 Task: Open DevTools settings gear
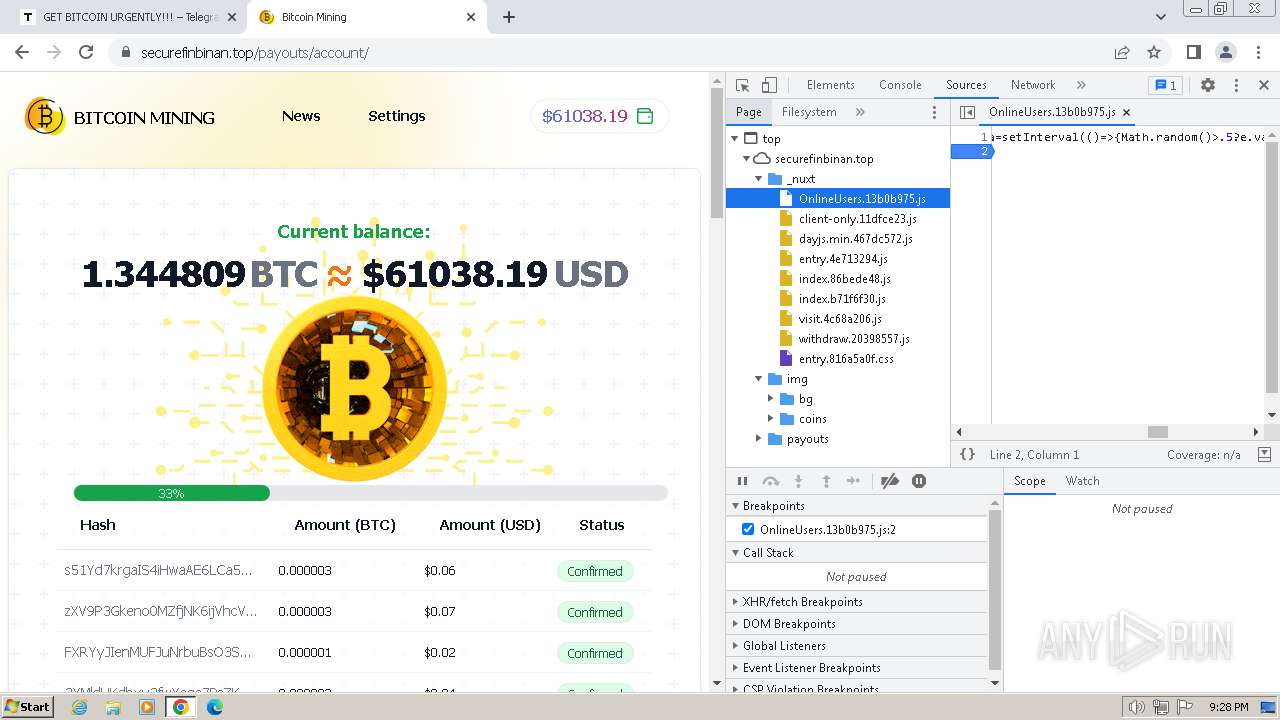point(1208,85)
